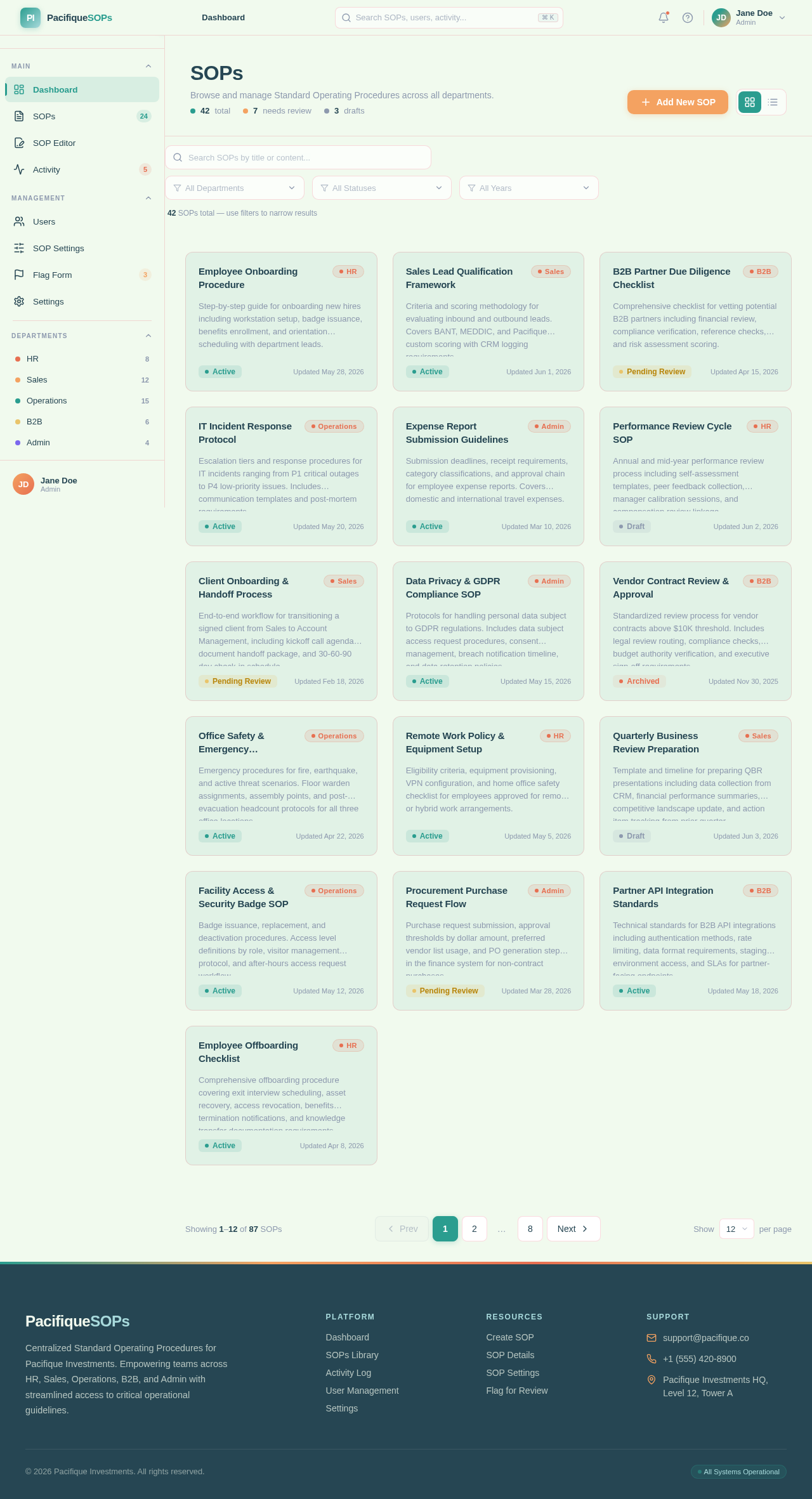812x1499 pixels.
Task: Open SOP Settings sliders item
Action: [x=82, y=248]
